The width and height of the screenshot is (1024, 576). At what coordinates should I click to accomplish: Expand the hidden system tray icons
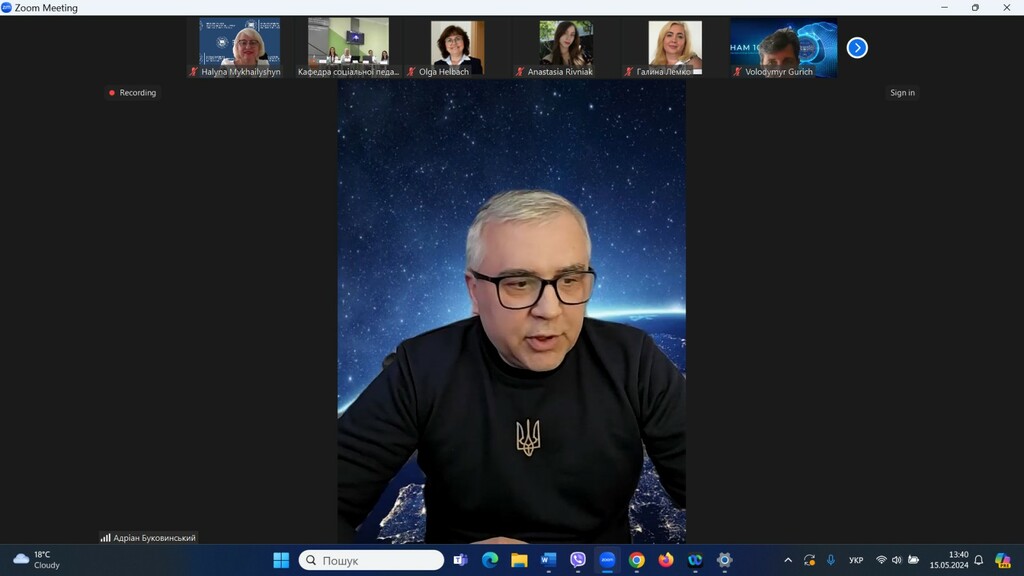tap(788, 560)
